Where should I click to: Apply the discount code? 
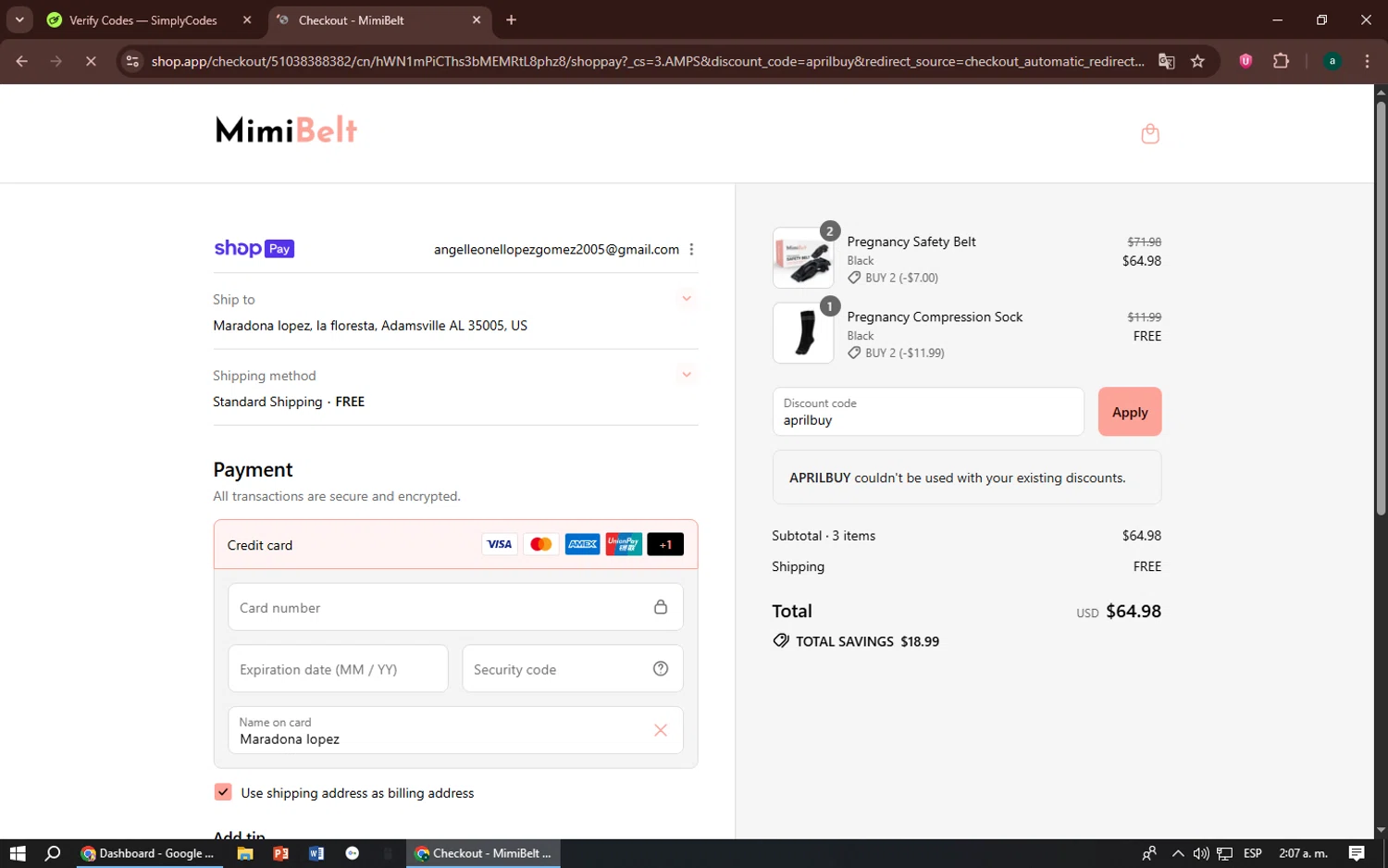pos(1130,412)
